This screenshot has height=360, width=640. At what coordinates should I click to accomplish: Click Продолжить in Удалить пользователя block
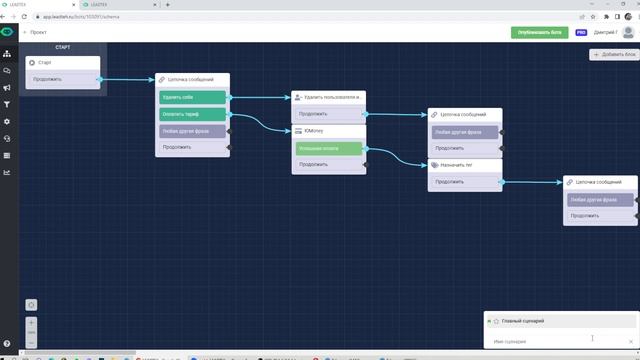(329, 114)
